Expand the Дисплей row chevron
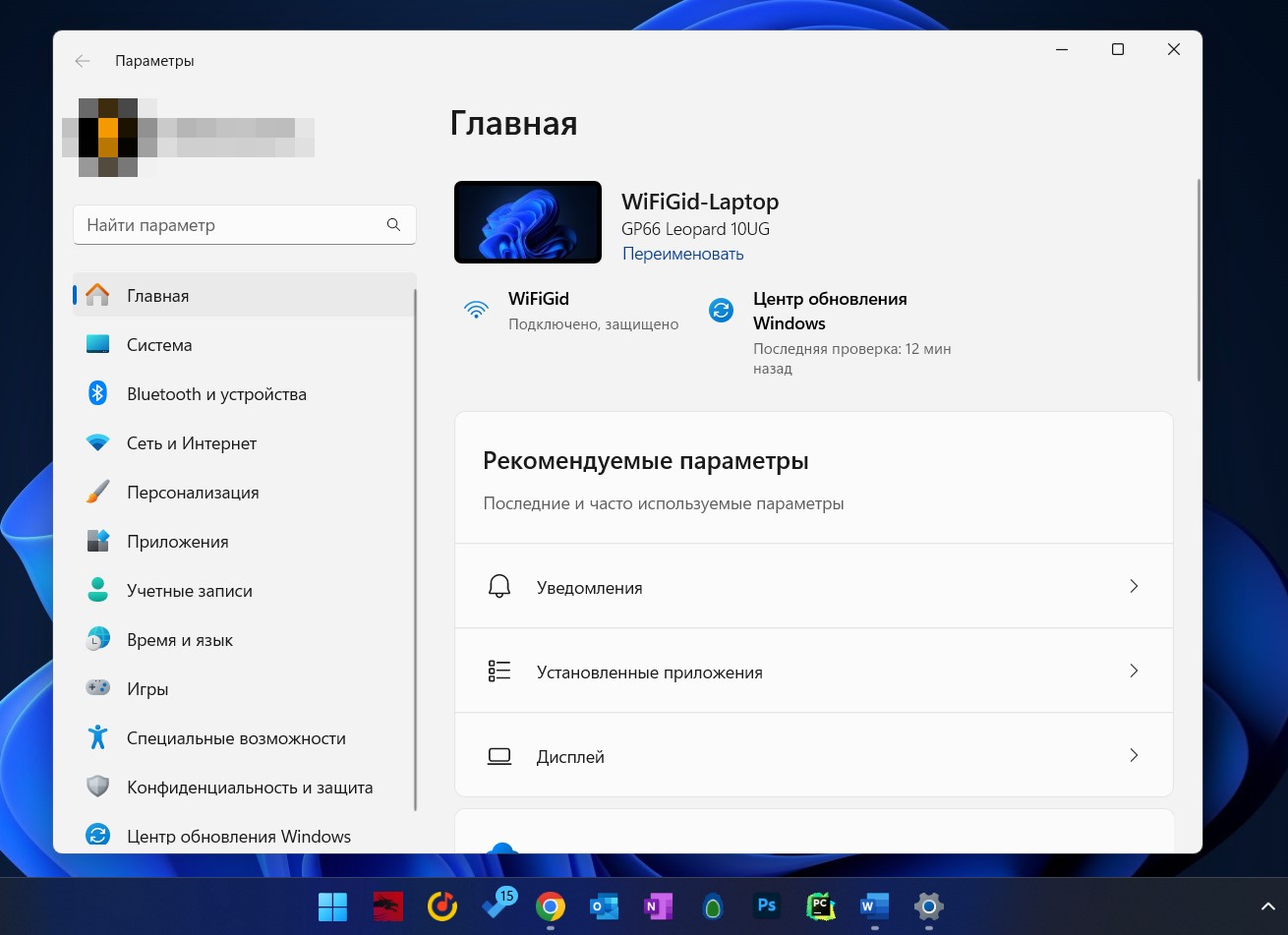The image size is (1288, 935). [x=1134, y=755]
